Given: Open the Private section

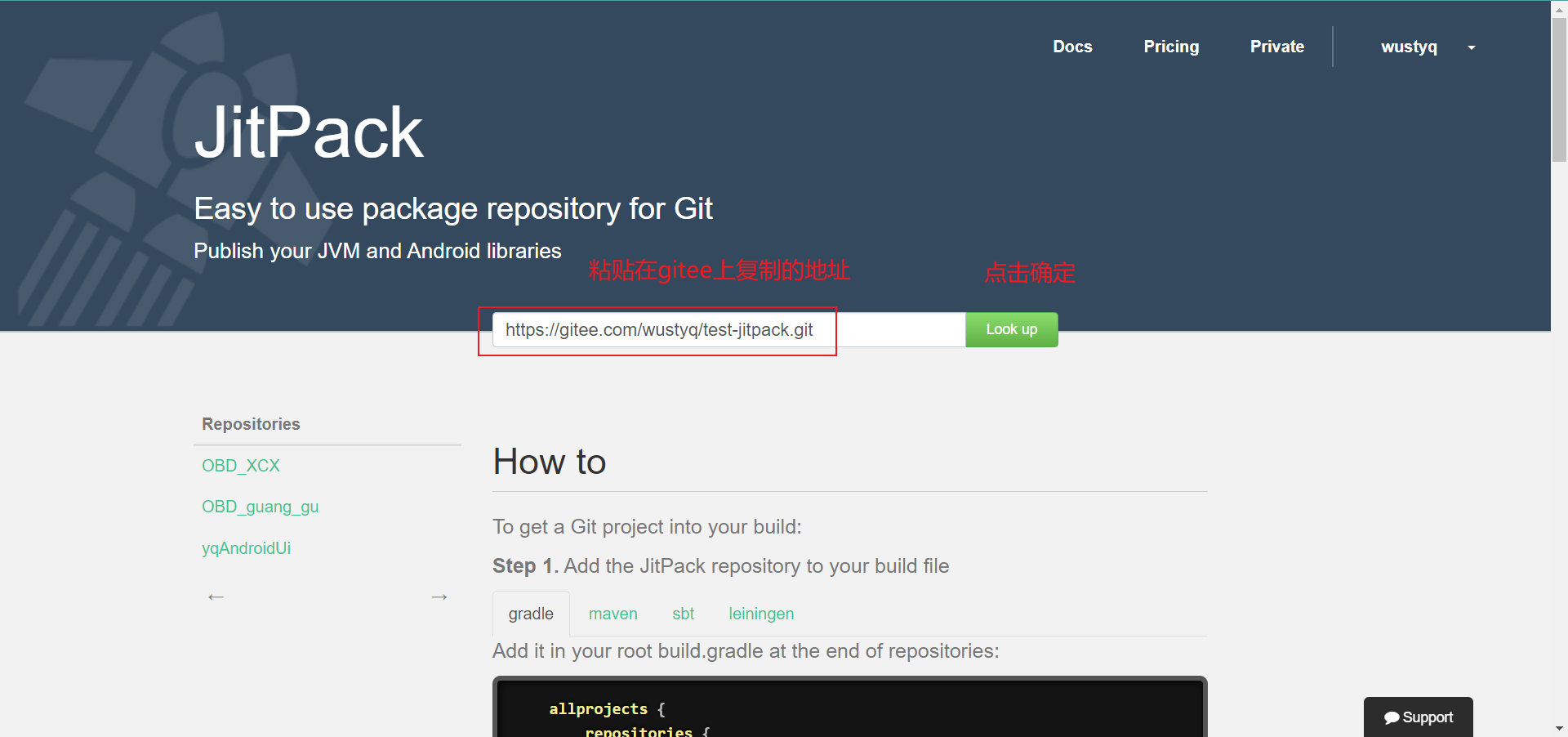Looking at the screenshot, I should [1276, 47].
